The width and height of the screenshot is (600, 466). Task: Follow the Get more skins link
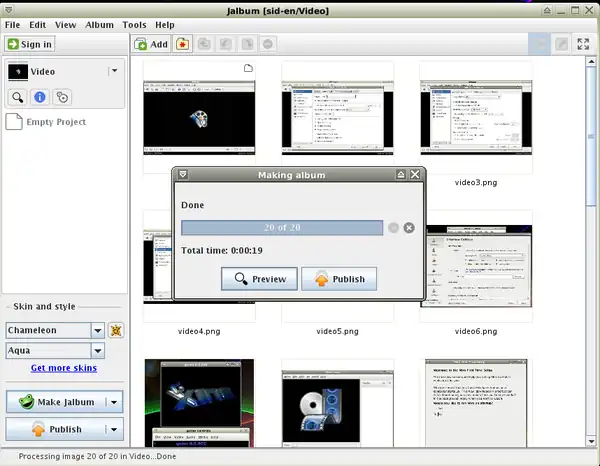pos(64,368)
